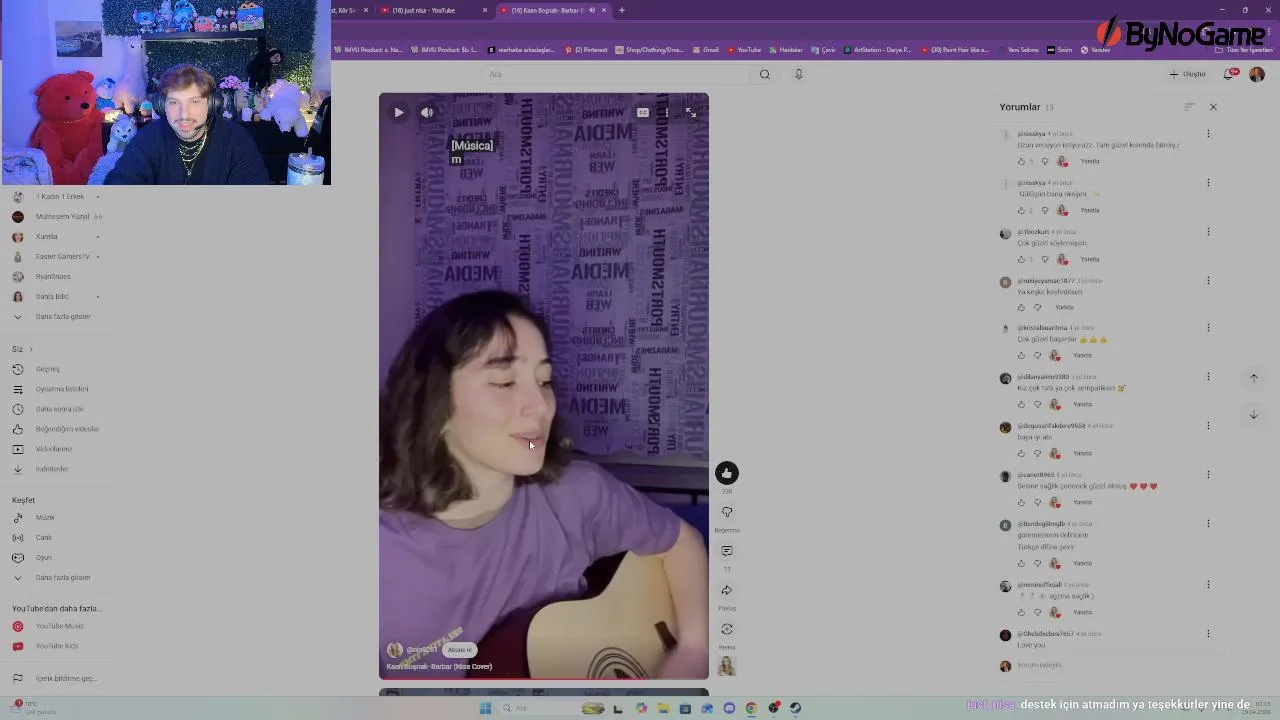Open 'Oynatma listeleri' in the sidebar
Viewport: 1280px width, 720px height.
(x=62, y=389)
